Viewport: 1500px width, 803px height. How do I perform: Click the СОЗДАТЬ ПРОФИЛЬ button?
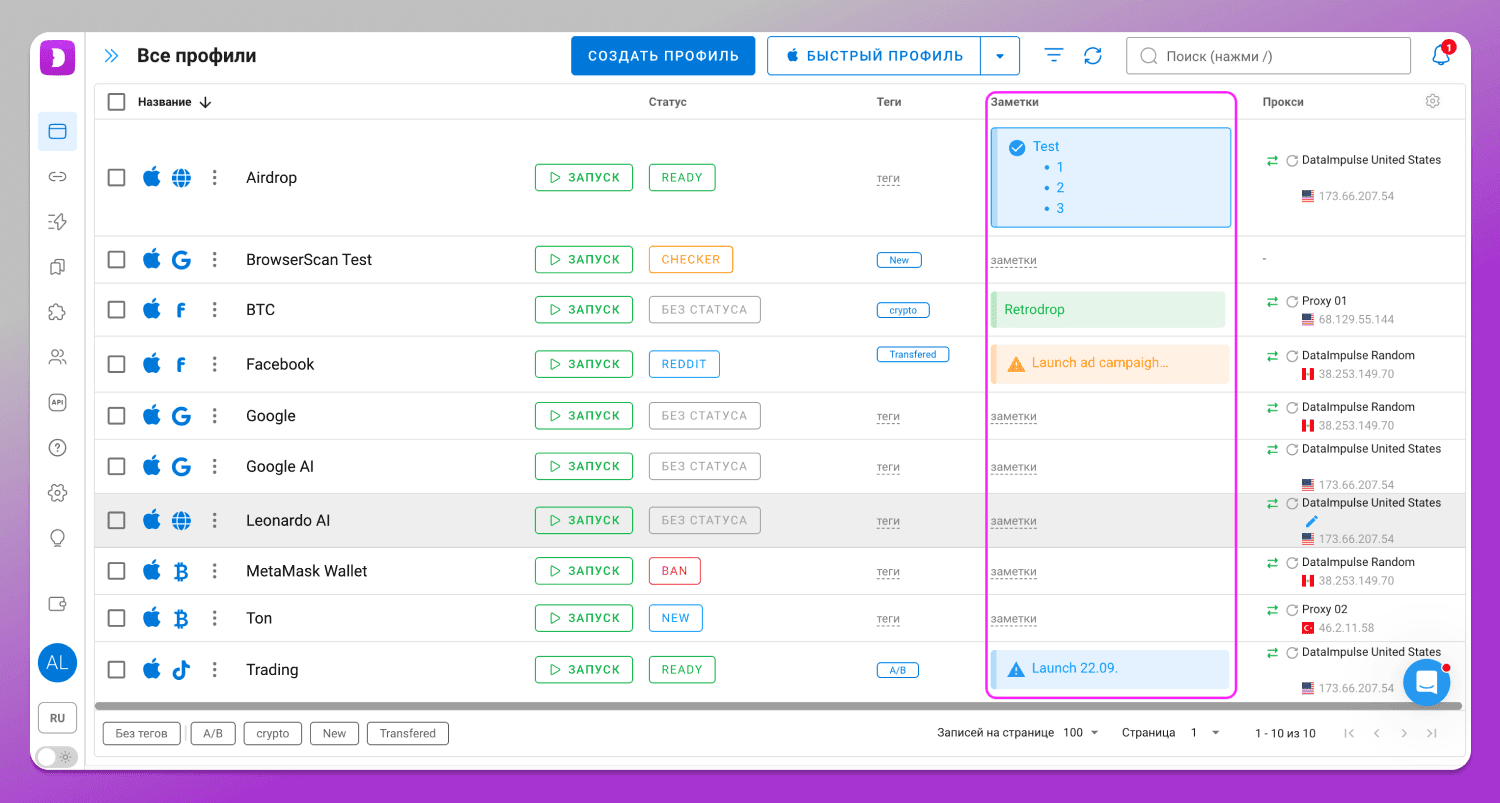point(663,56)
